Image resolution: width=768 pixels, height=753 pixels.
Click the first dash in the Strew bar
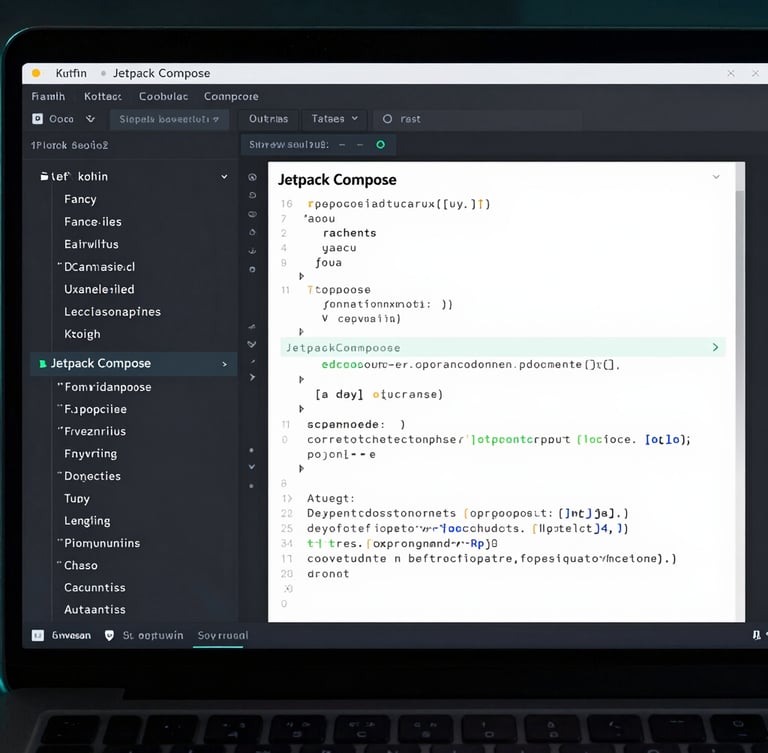[342, 145]
